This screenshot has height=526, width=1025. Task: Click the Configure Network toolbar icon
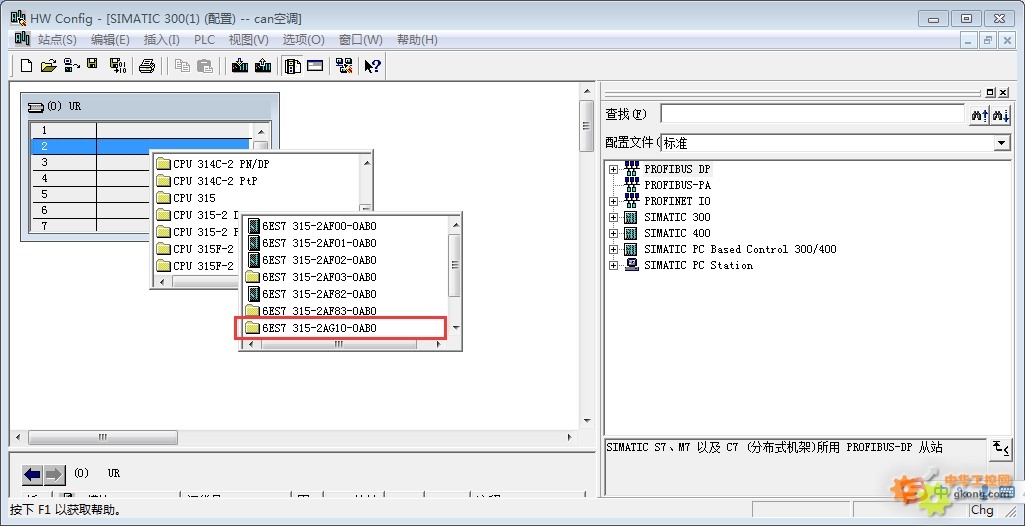pos(344,65)
